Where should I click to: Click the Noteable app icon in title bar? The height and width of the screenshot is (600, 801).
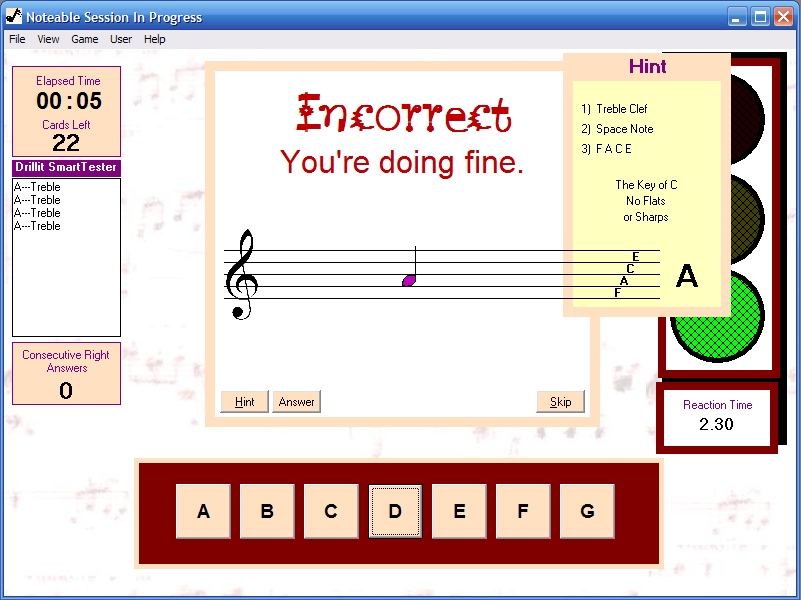coord(14,16)
